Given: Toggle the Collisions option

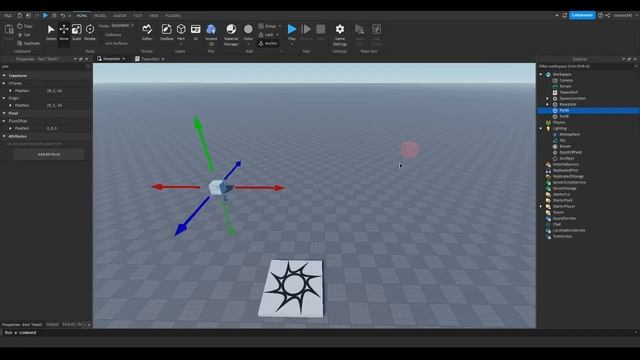Looking at the screenshot, I should (x=112, y=35).
